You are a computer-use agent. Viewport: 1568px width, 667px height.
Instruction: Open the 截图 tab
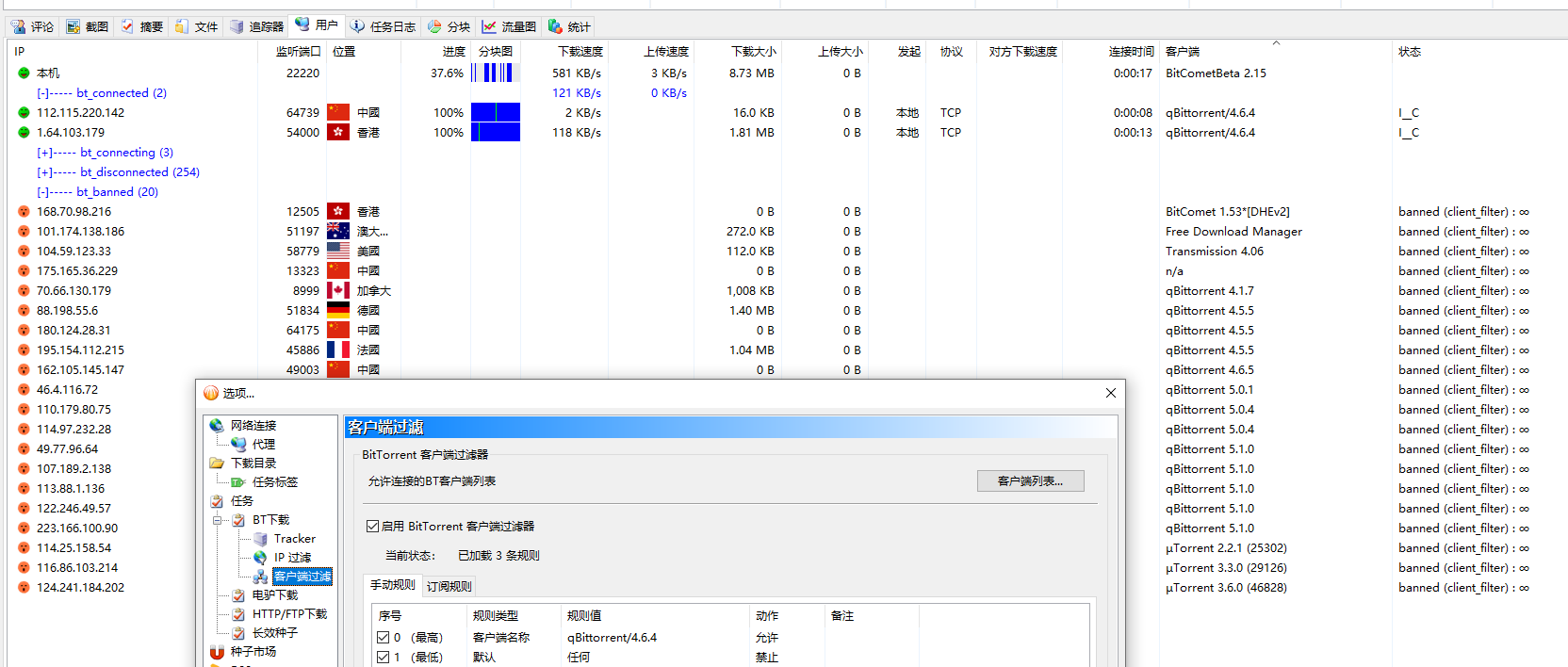coord(87,26)
